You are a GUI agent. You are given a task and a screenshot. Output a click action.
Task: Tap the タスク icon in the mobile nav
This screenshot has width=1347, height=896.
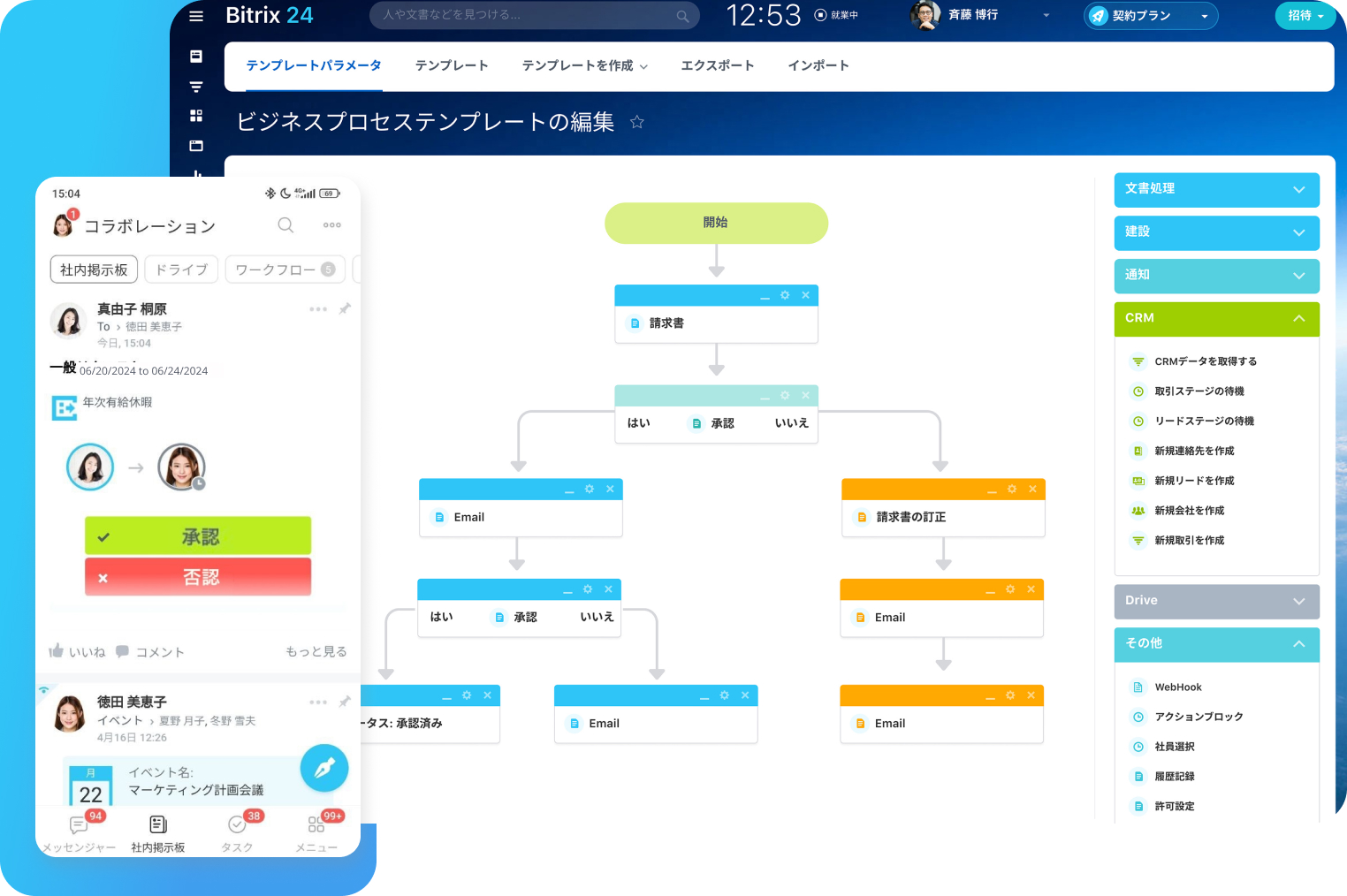click(236, 825)
